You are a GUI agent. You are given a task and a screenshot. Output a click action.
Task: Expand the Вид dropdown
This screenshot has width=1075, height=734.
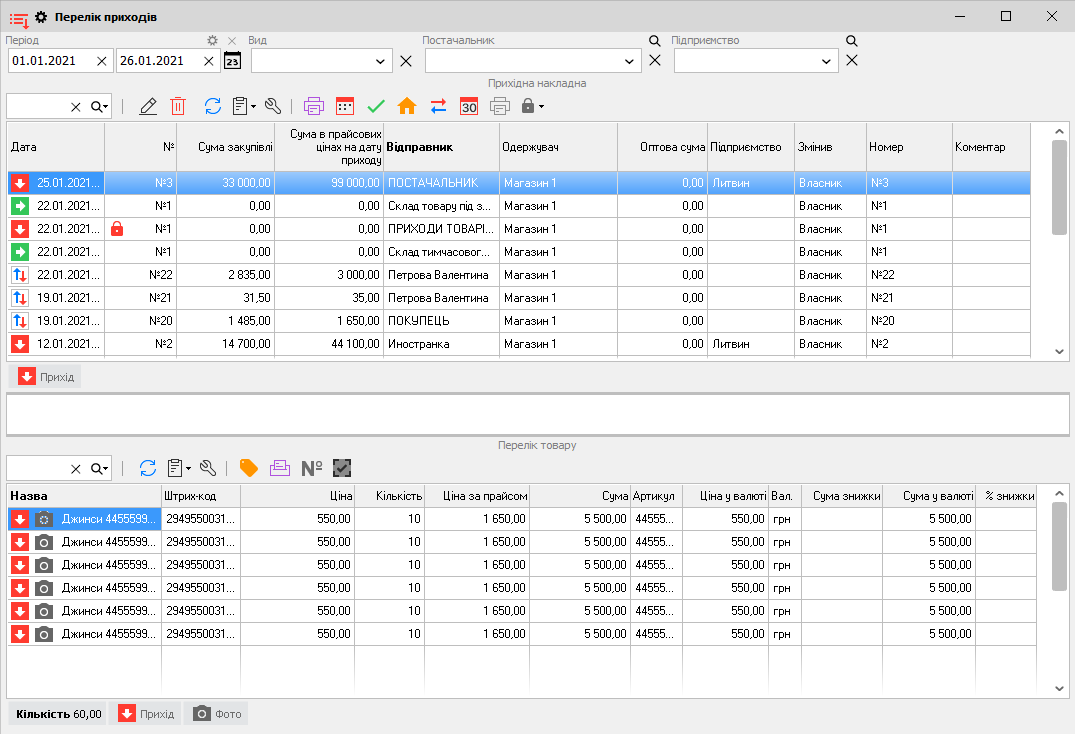[x=380, y=61]
